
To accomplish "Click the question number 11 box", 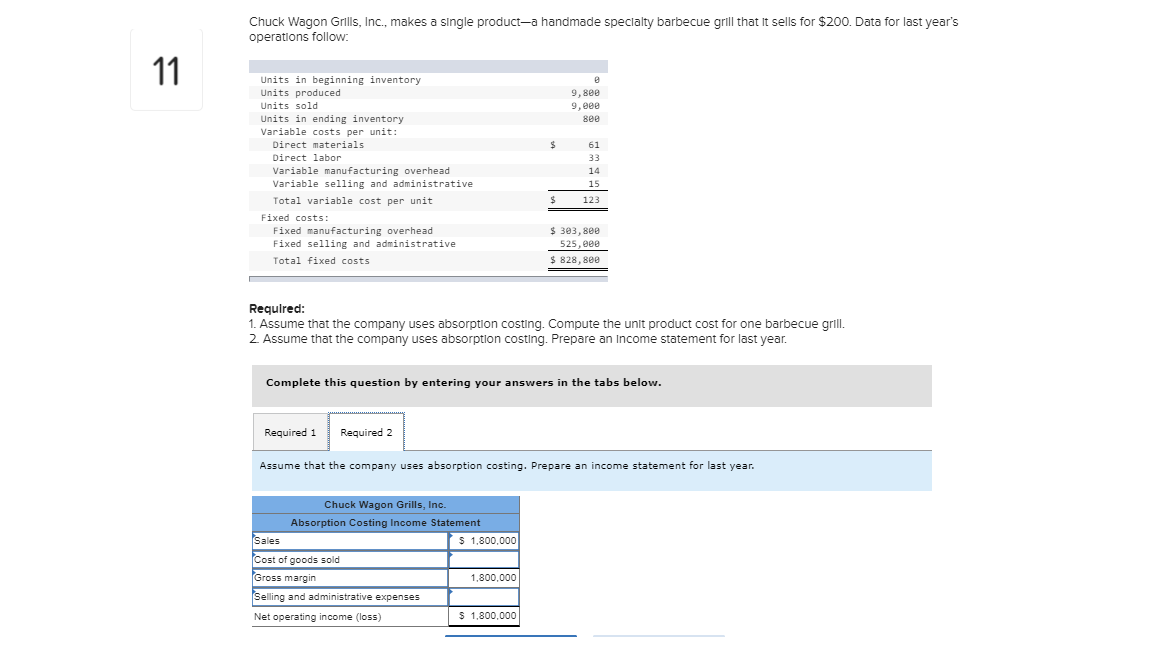I will point(167,71).
